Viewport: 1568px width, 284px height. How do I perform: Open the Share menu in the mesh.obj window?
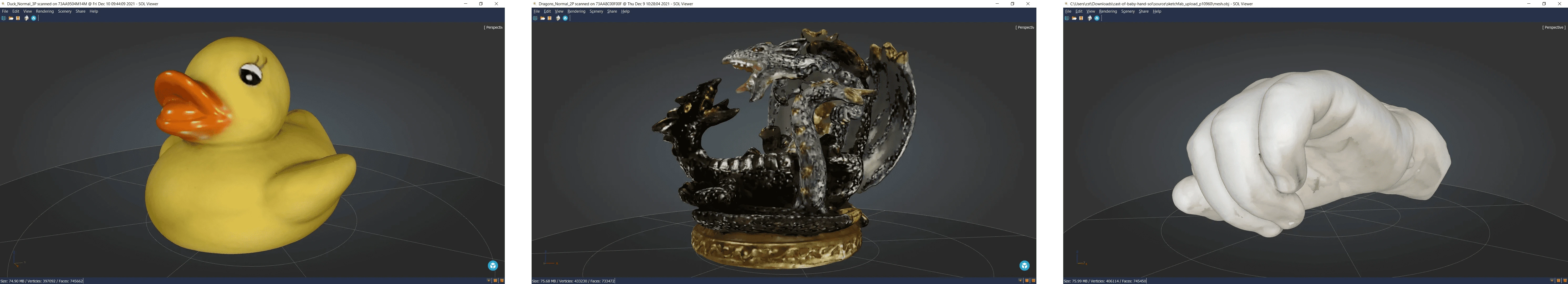click(x=1144, y=11)
